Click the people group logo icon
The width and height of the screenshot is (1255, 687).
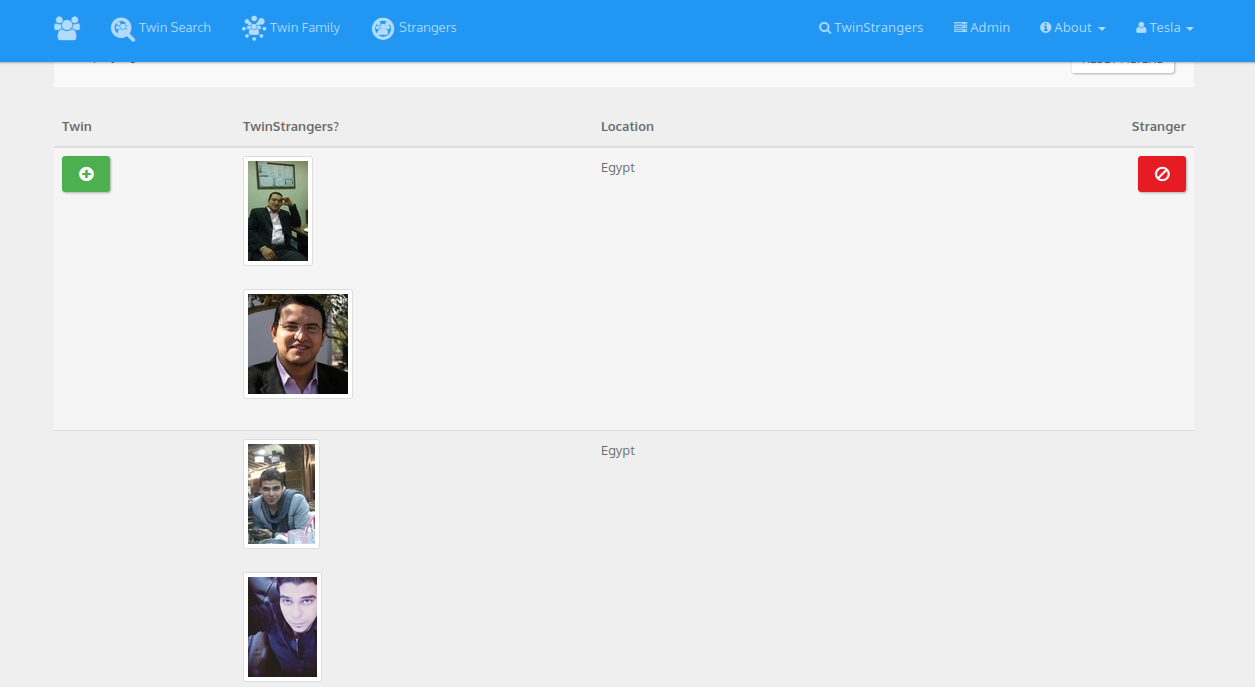67,28
